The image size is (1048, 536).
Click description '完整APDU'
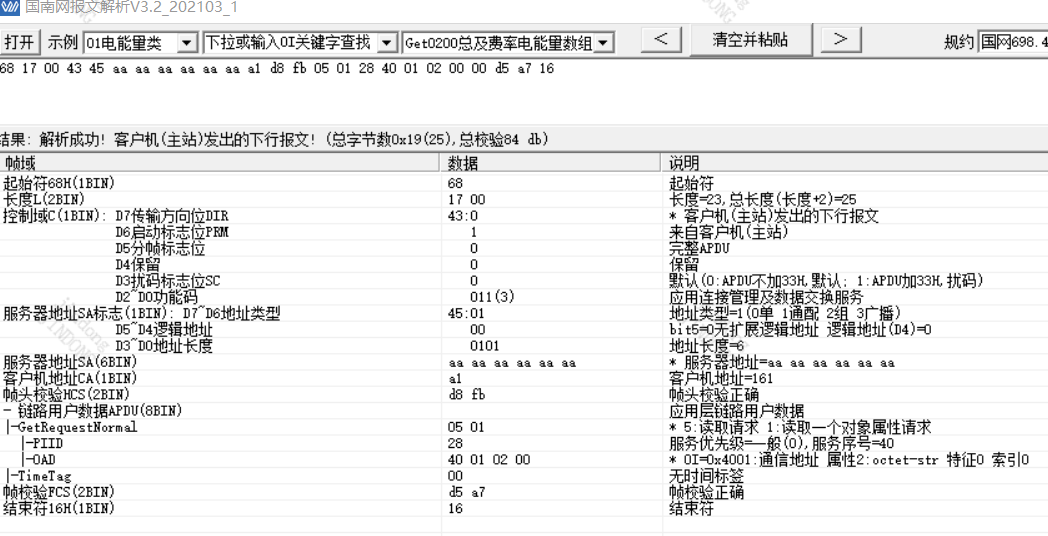pyautogui.click(x=698, y=248)
